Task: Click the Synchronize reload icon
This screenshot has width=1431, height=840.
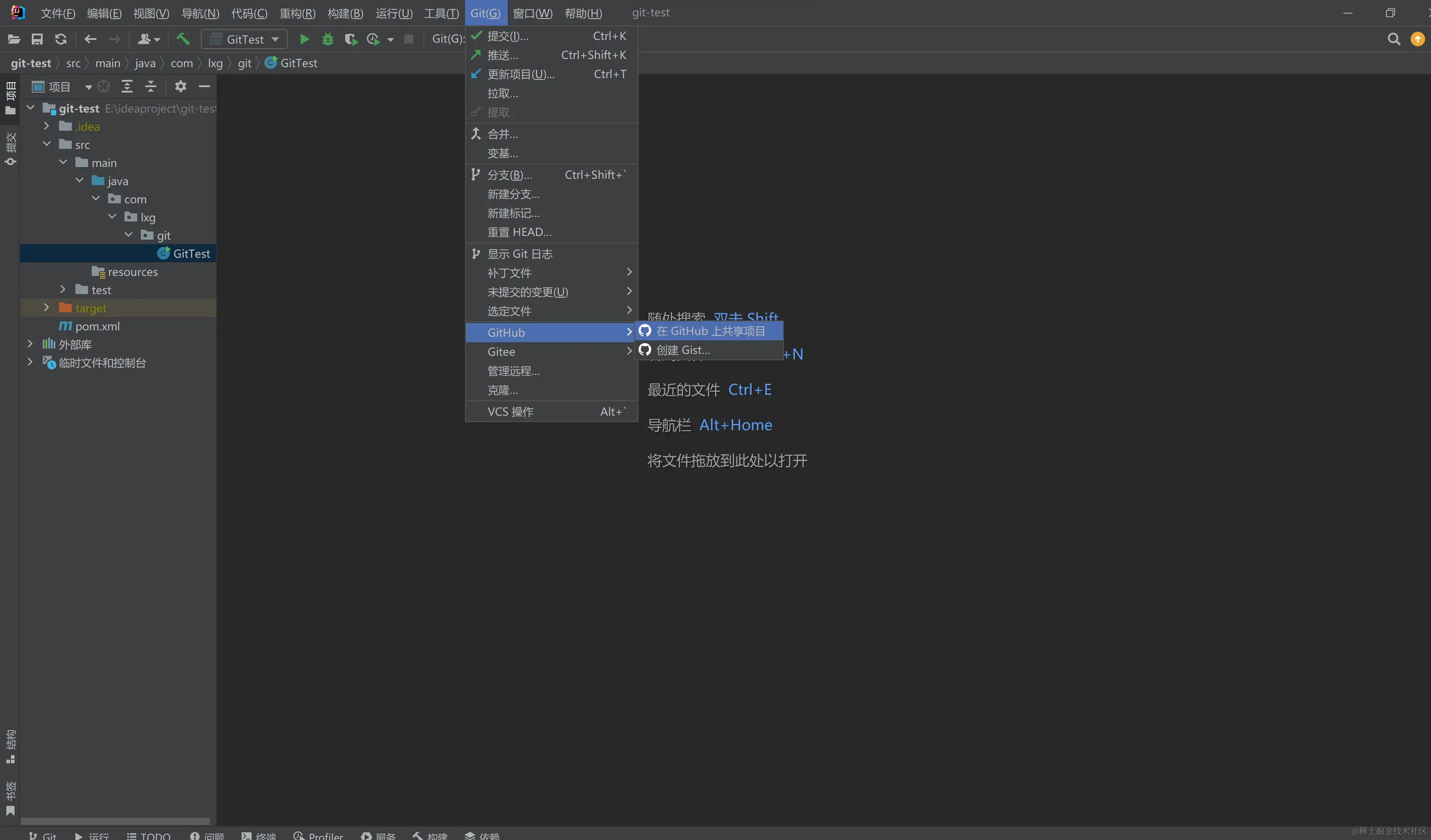Action: [61, 39]
